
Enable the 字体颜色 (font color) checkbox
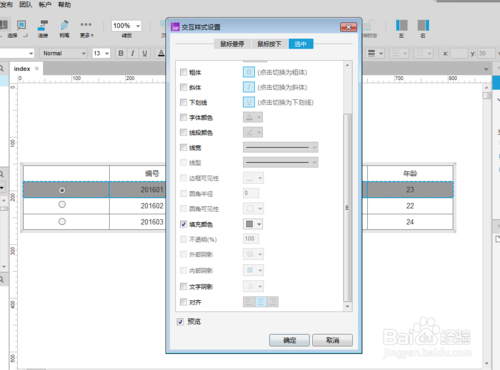(x=183, y=117)
